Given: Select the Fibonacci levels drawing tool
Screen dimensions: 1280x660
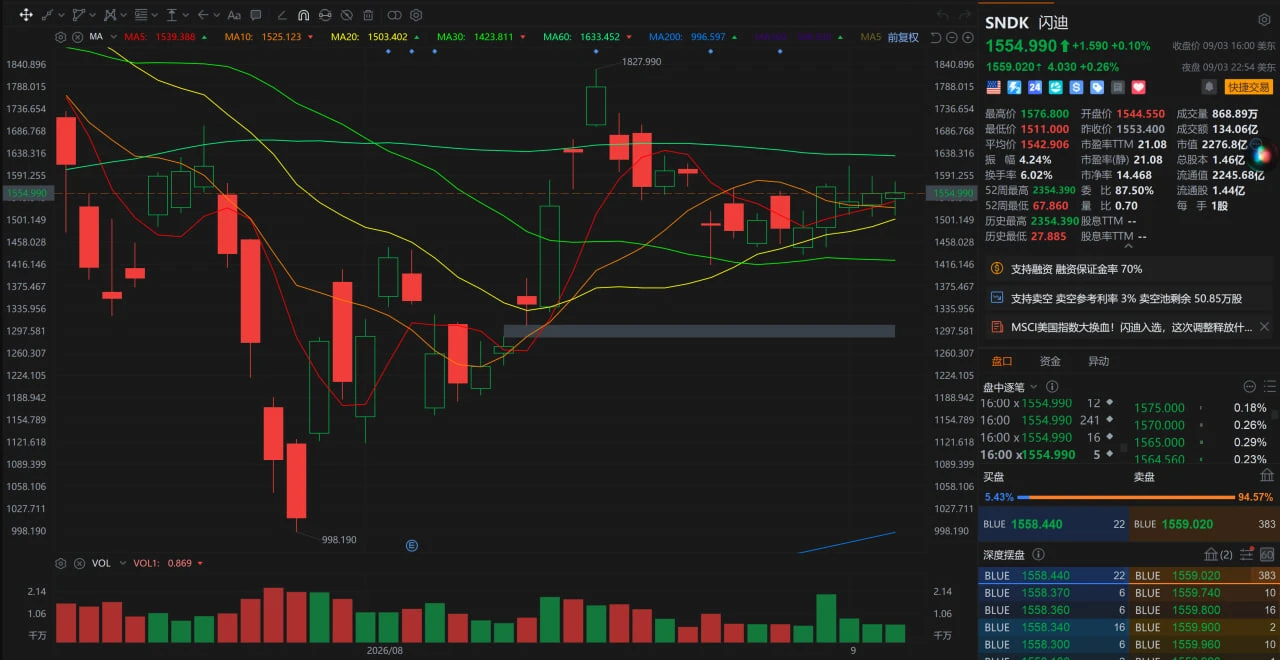Looking at the screenshot, I should coord(141,15).
